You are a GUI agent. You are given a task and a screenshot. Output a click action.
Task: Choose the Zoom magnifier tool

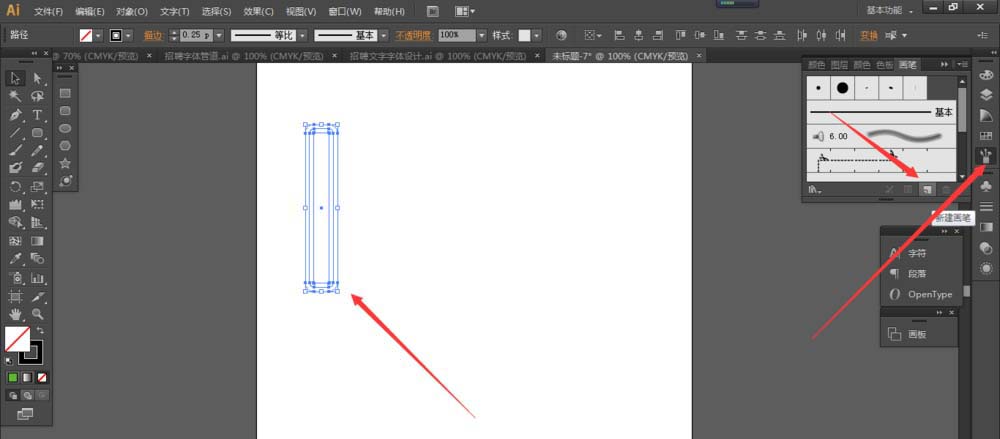[38, 314]
